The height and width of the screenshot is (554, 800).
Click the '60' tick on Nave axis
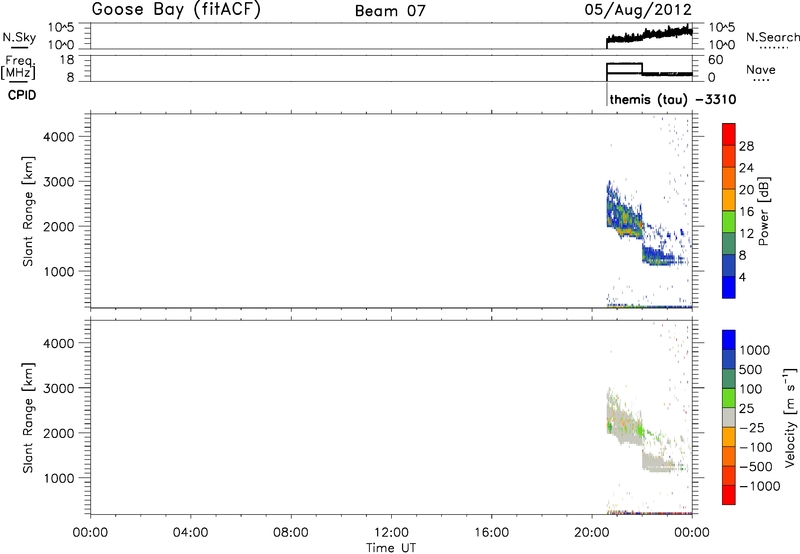coord(715,60)
